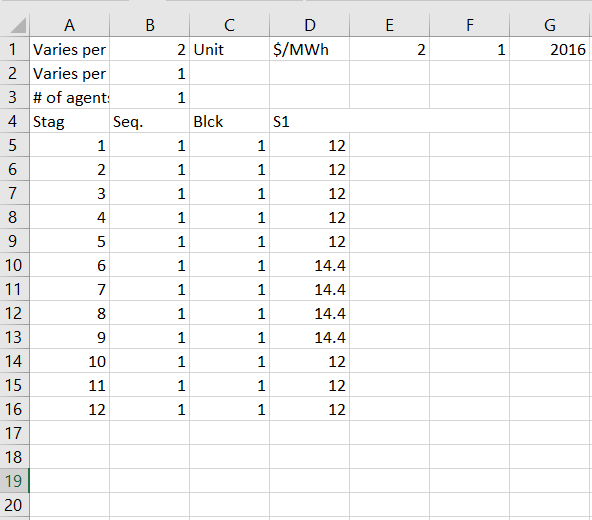592x520 pixels.
Task: Click the first 14.4 value in row 10
Action: (310, 265)
